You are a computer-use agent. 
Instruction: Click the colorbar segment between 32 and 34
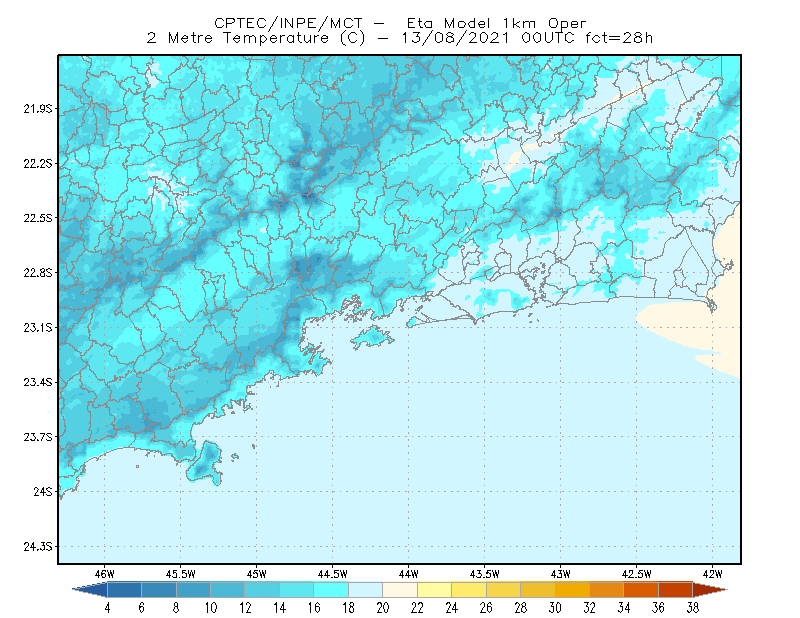click(607, 590)
